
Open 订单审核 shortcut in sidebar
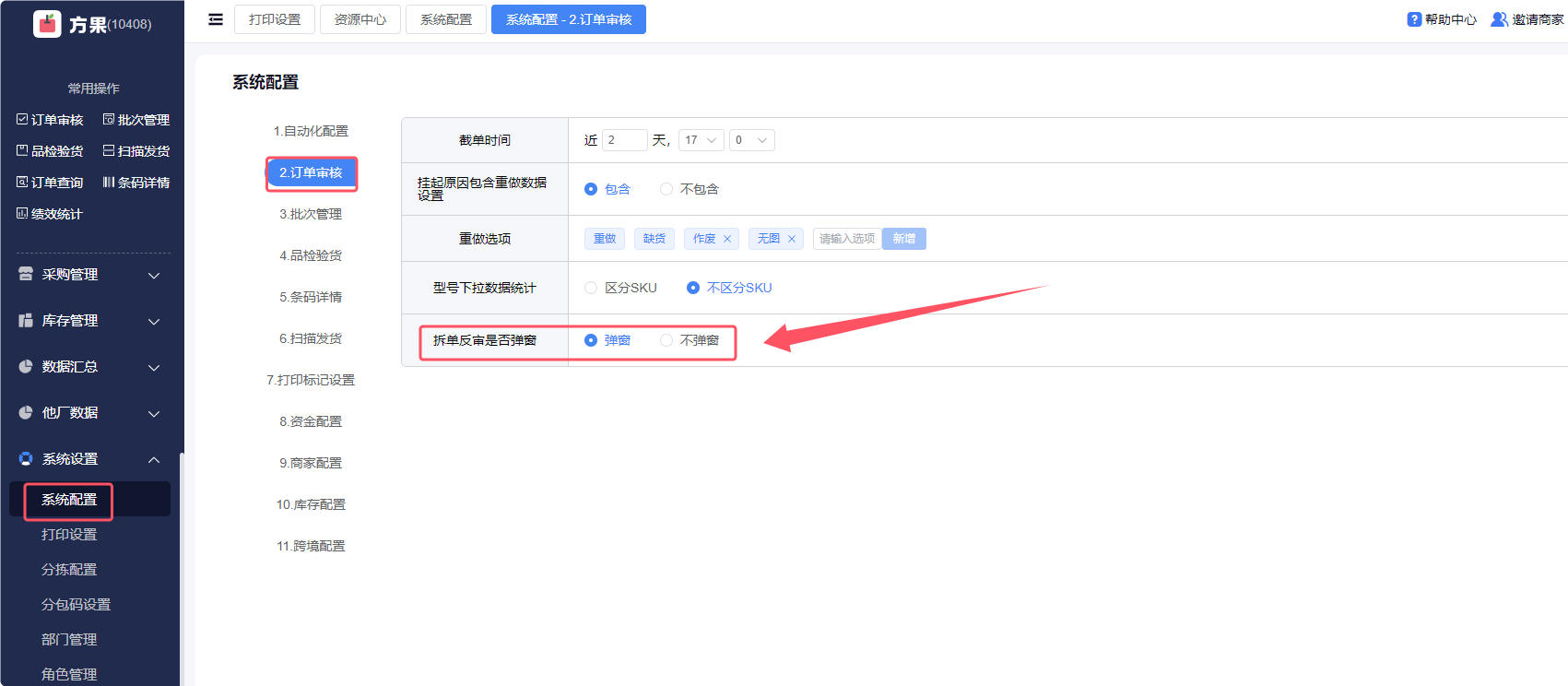(50, 120)
